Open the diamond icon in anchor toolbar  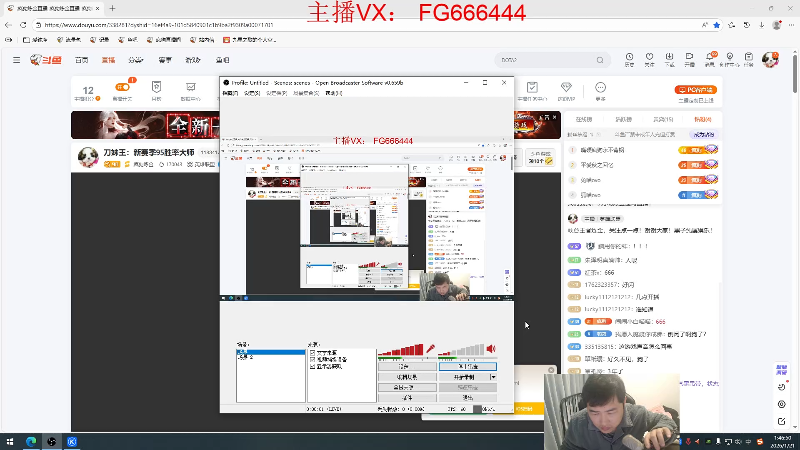[566, 87]
